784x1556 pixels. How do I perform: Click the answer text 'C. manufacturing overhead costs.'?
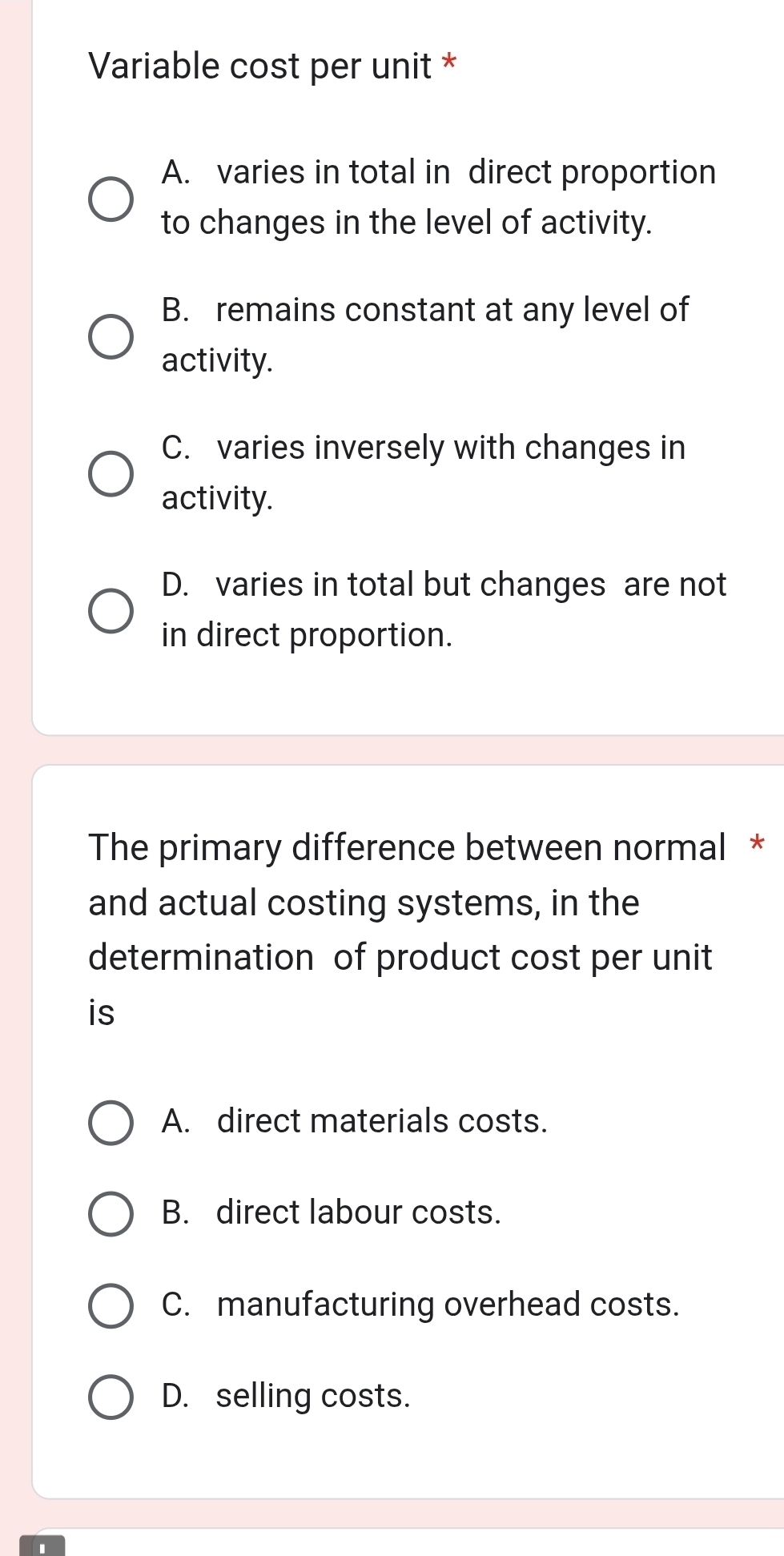coord(420,1305)
